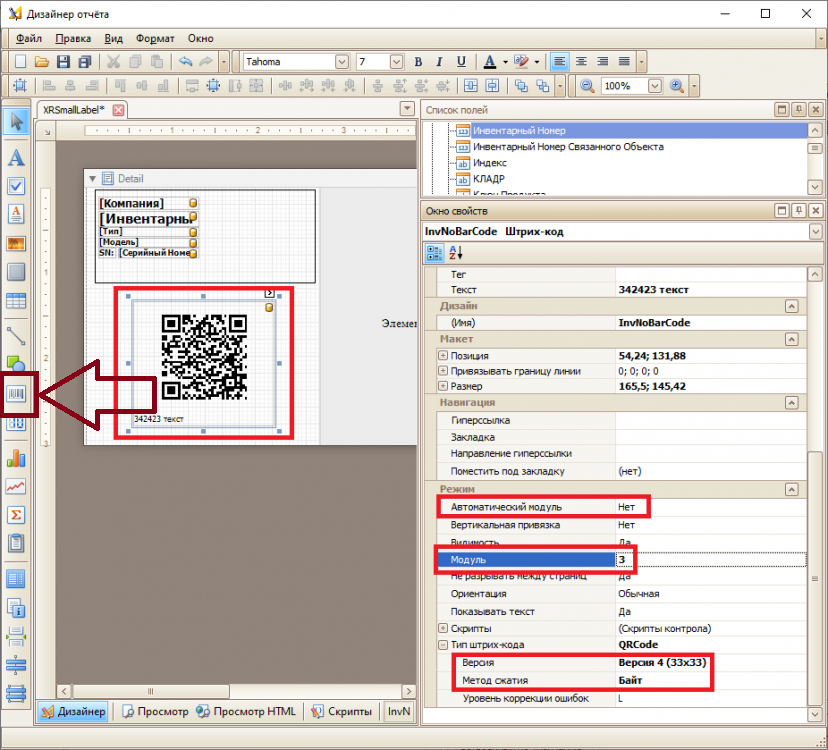
Task: Click the Align to Grid toolbar icon
Action: pyautogui.click(x=20, y=86)
